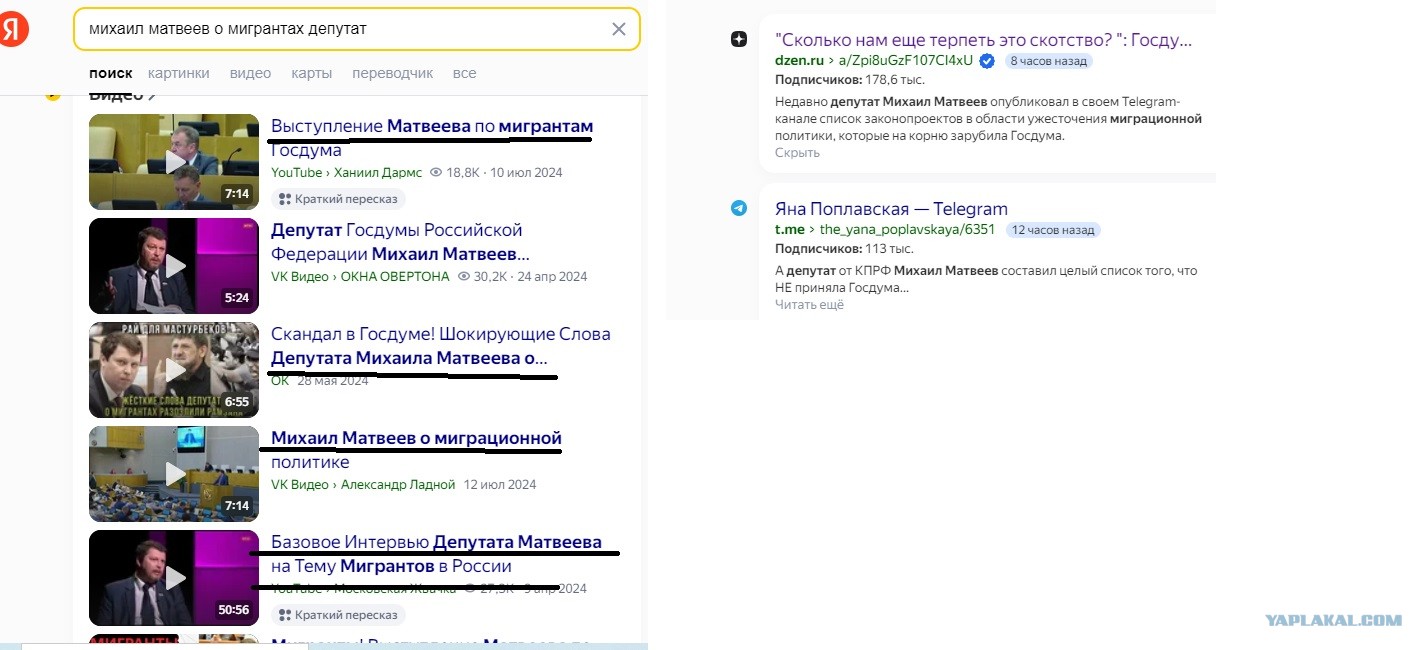Expand Читать ещё under Telegram snippet
The width and height of the screenshot is (1428, 650).
point(809,305)
